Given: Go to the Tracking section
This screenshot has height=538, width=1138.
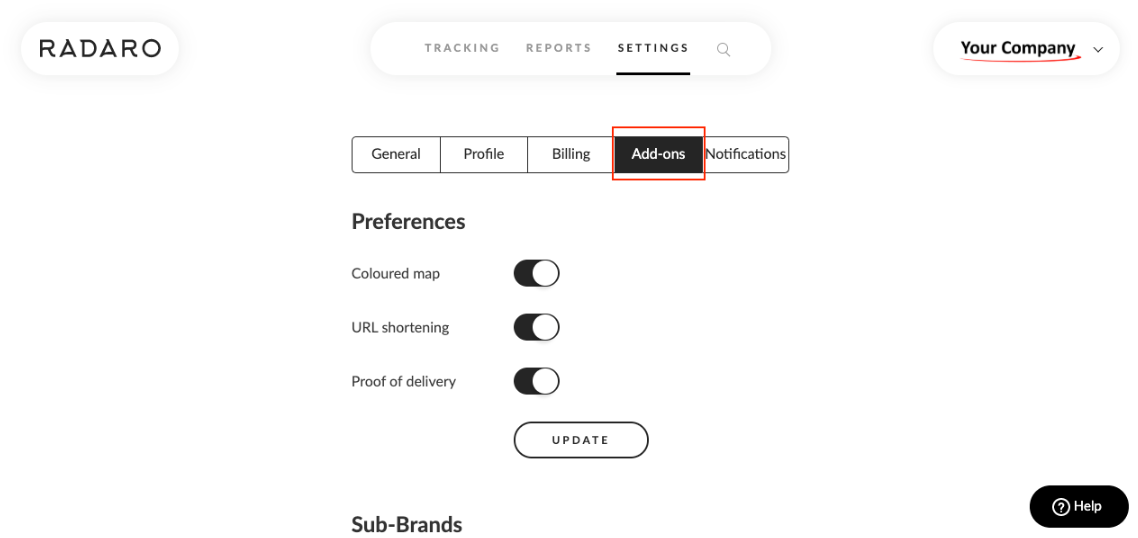Looking at the screenshot, I should [462, 48].
